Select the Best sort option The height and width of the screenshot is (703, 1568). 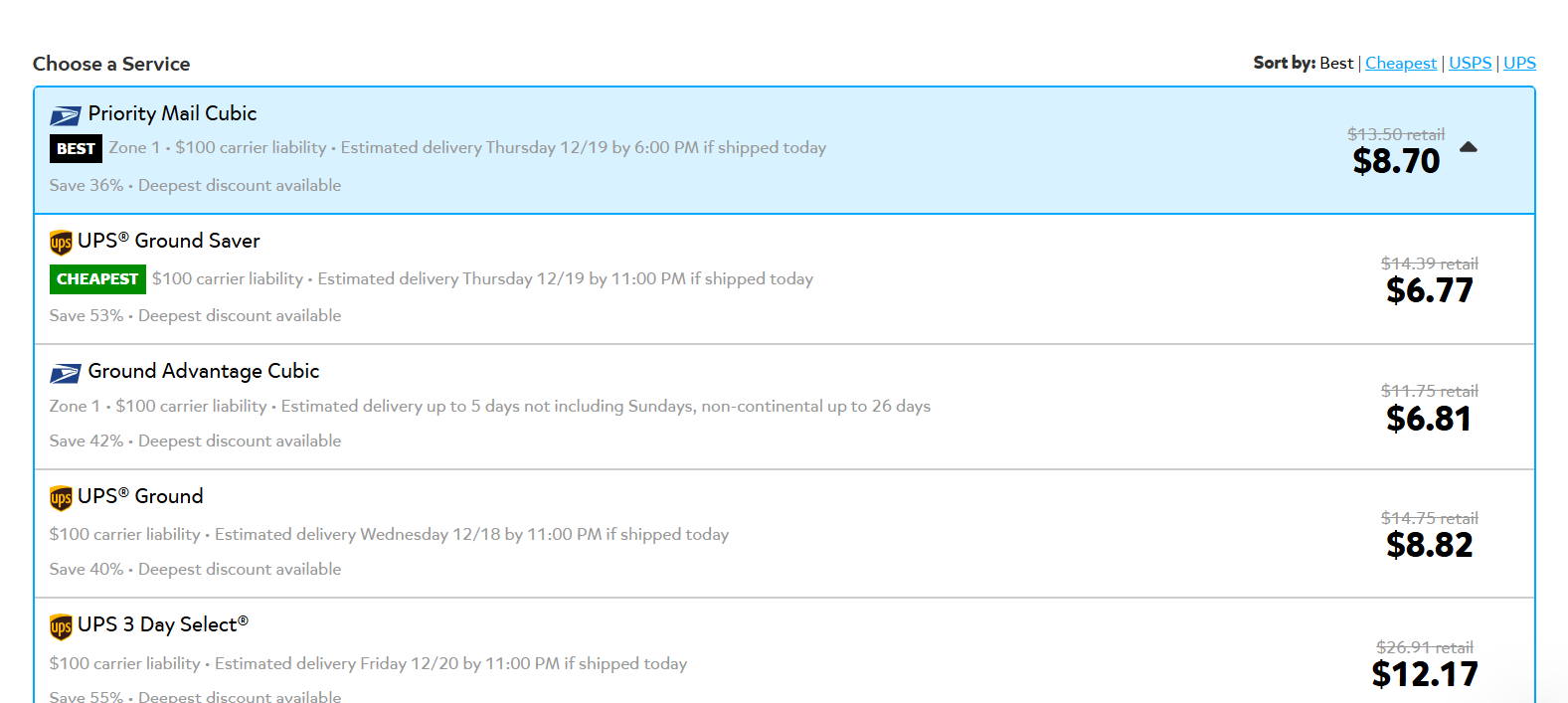pos(1336,63)
